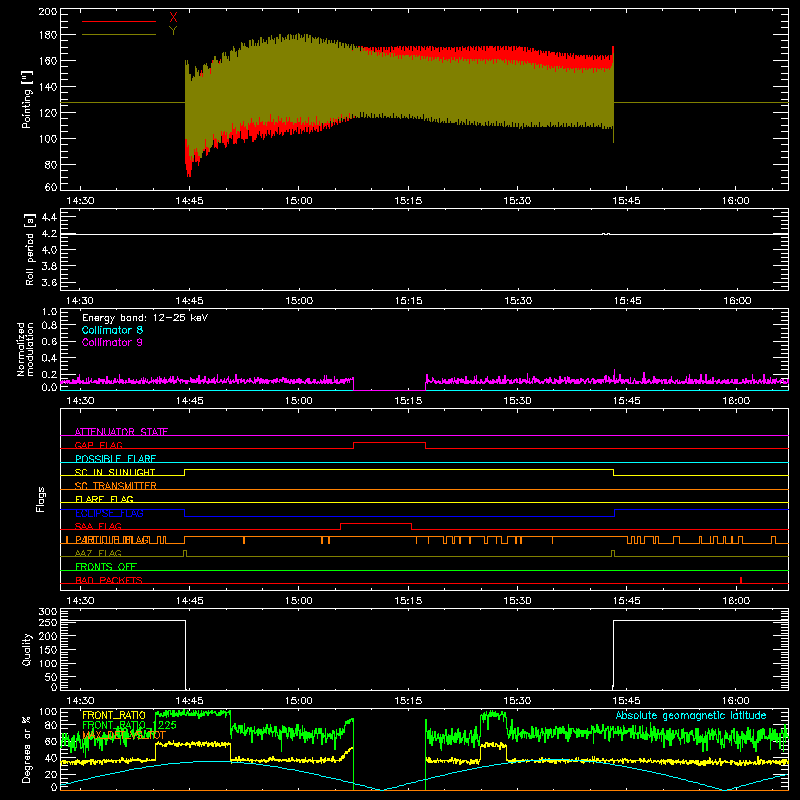Viewport: 800px width, 800px height.
Task: Click the raised SAA_FLAG segment
Action: coord(376,523)
